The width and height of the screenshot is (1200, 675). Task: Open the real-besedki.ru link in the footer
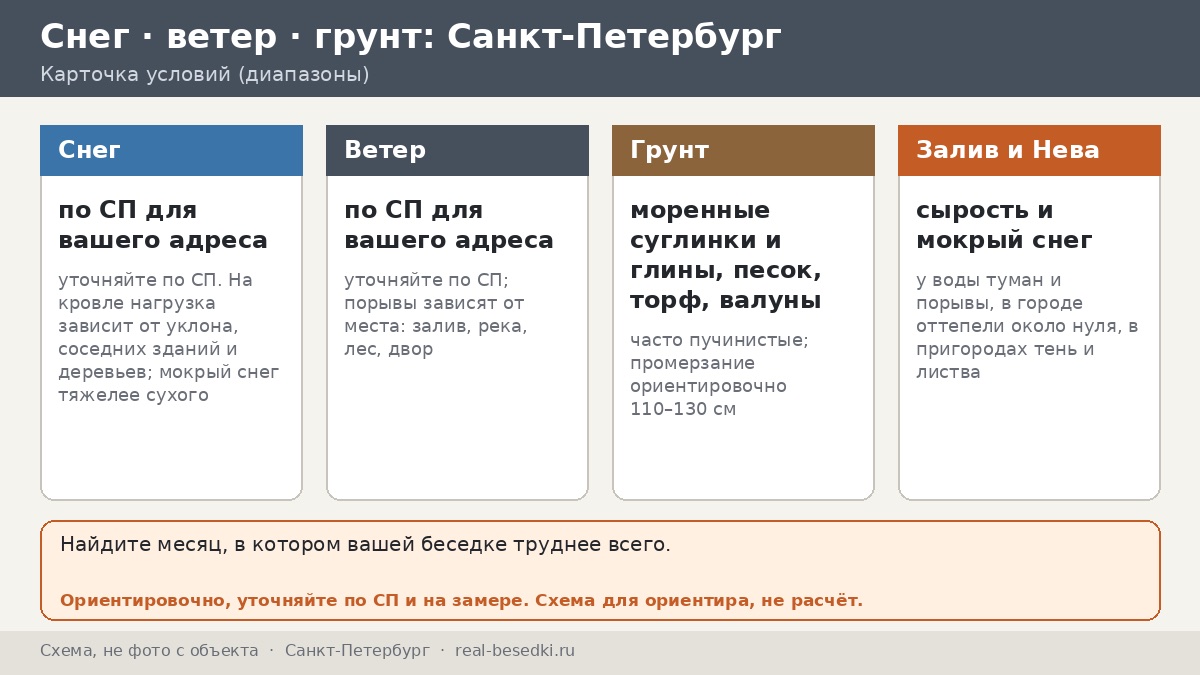point(515,651)
